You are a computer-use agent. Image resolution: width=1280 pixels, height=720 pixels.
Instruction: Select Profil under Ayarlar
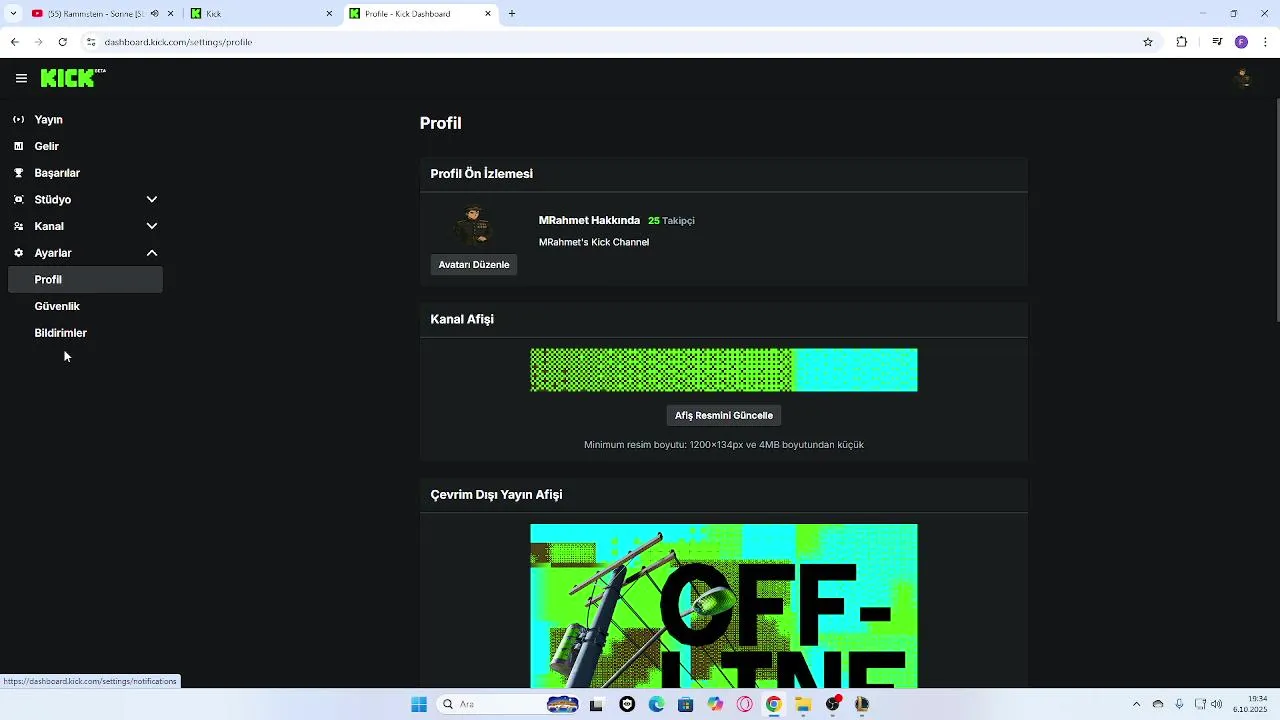pos(85,280)
